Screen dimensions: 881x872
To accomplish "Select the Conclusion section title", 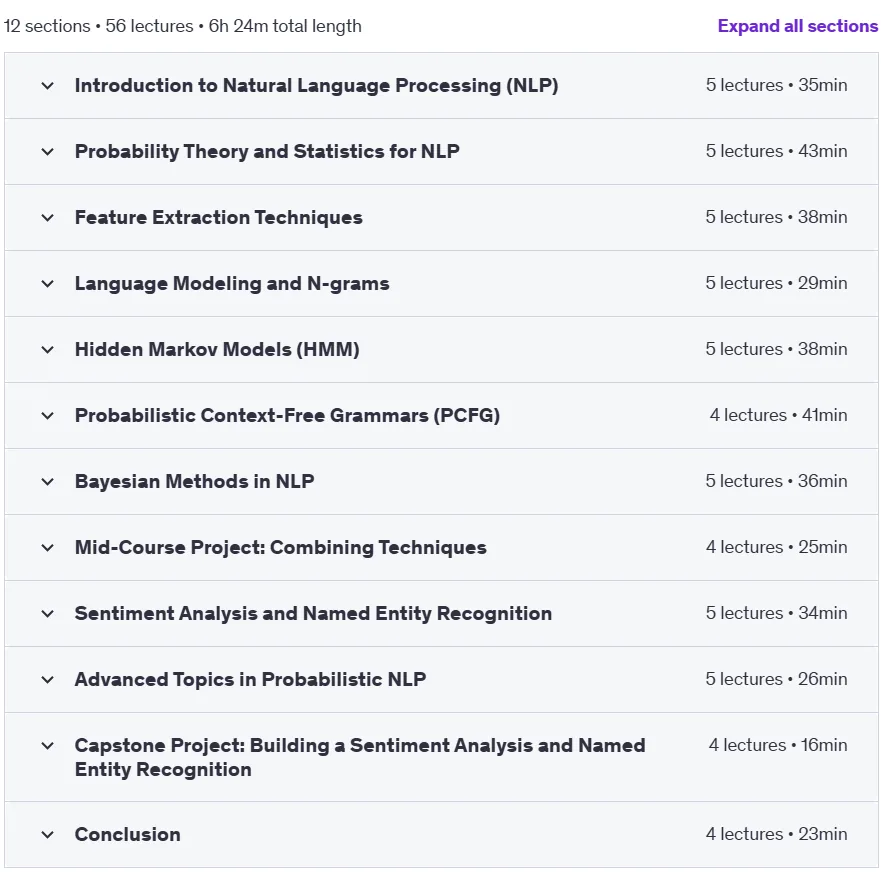I will pos(128,834).
